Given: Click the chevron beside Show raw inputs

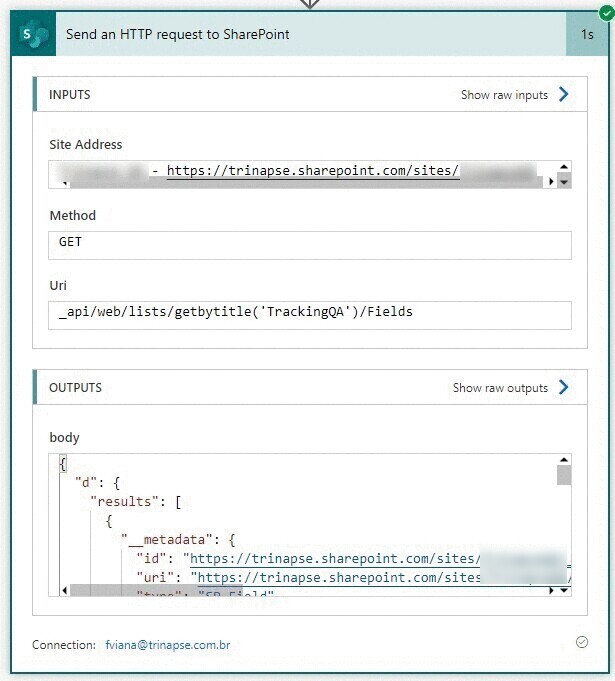Looking at the screenshot, I should [564, 95].
